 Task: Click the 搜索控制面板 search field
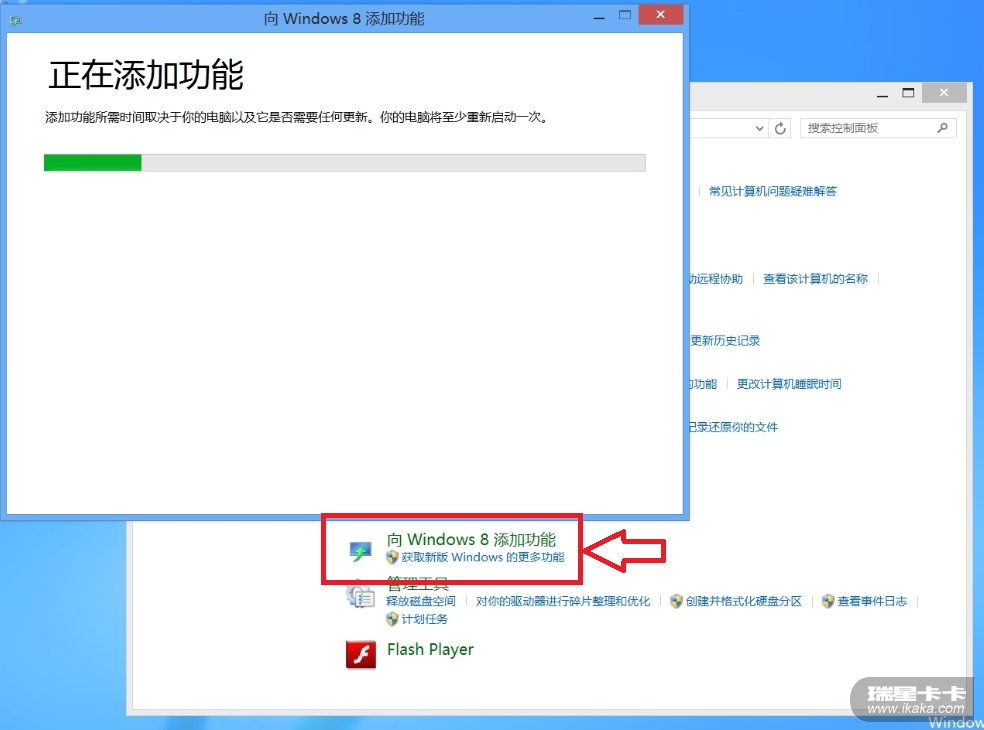tap(878, 128)
